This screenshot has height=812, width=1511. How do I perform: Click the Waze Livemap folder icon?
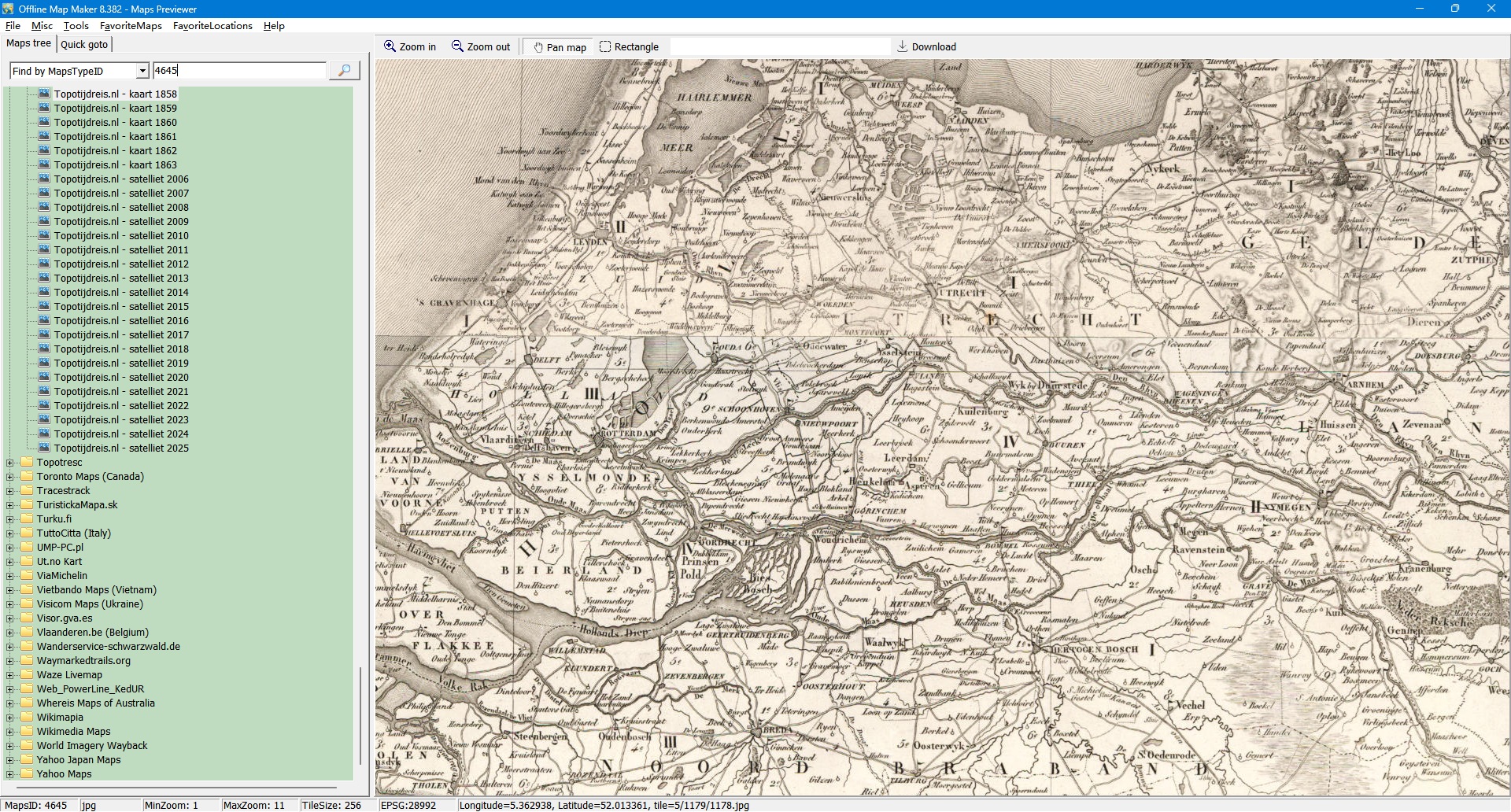27,675
